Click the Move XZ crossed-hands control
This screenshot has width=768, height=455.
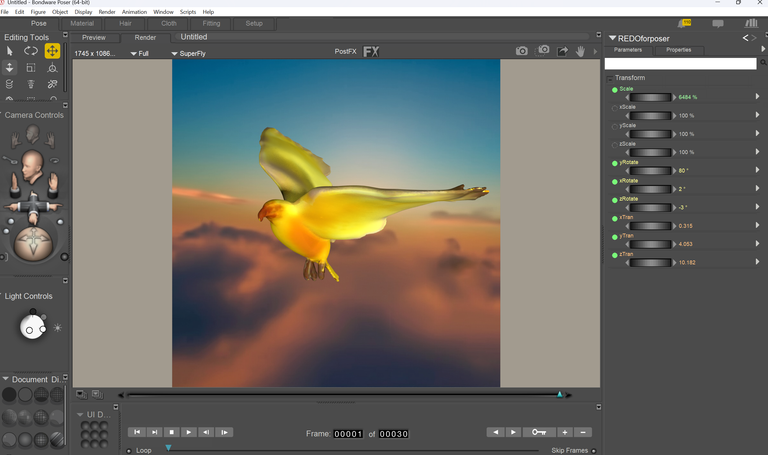coord(33,206)
